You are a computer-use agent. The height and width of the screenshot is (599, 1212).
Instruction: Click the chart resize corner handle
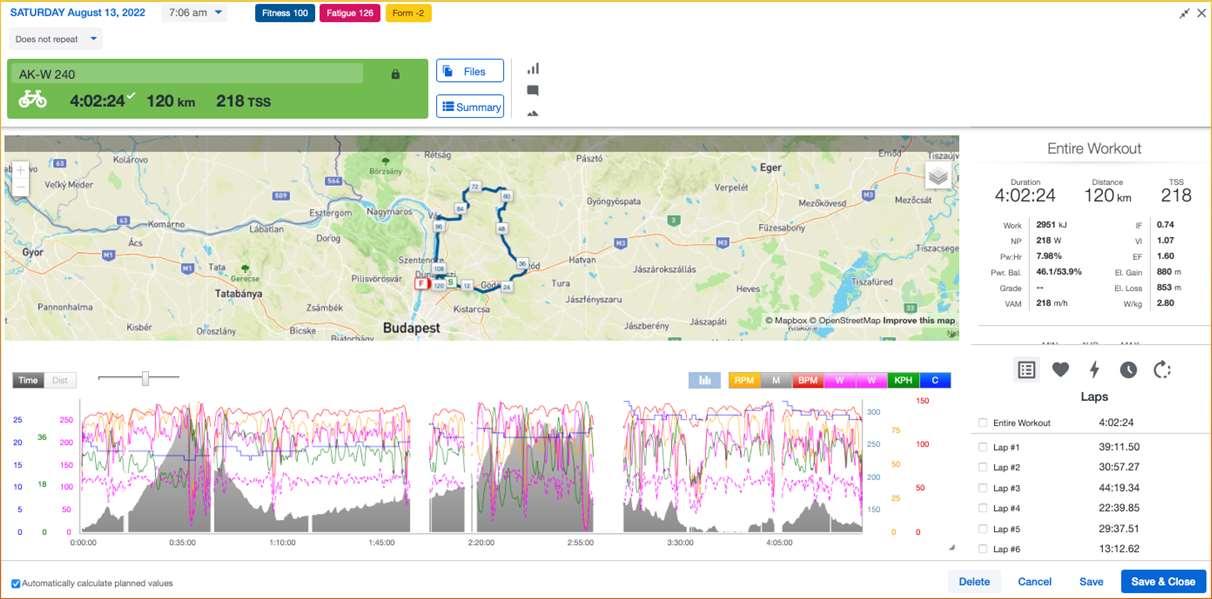951,548
